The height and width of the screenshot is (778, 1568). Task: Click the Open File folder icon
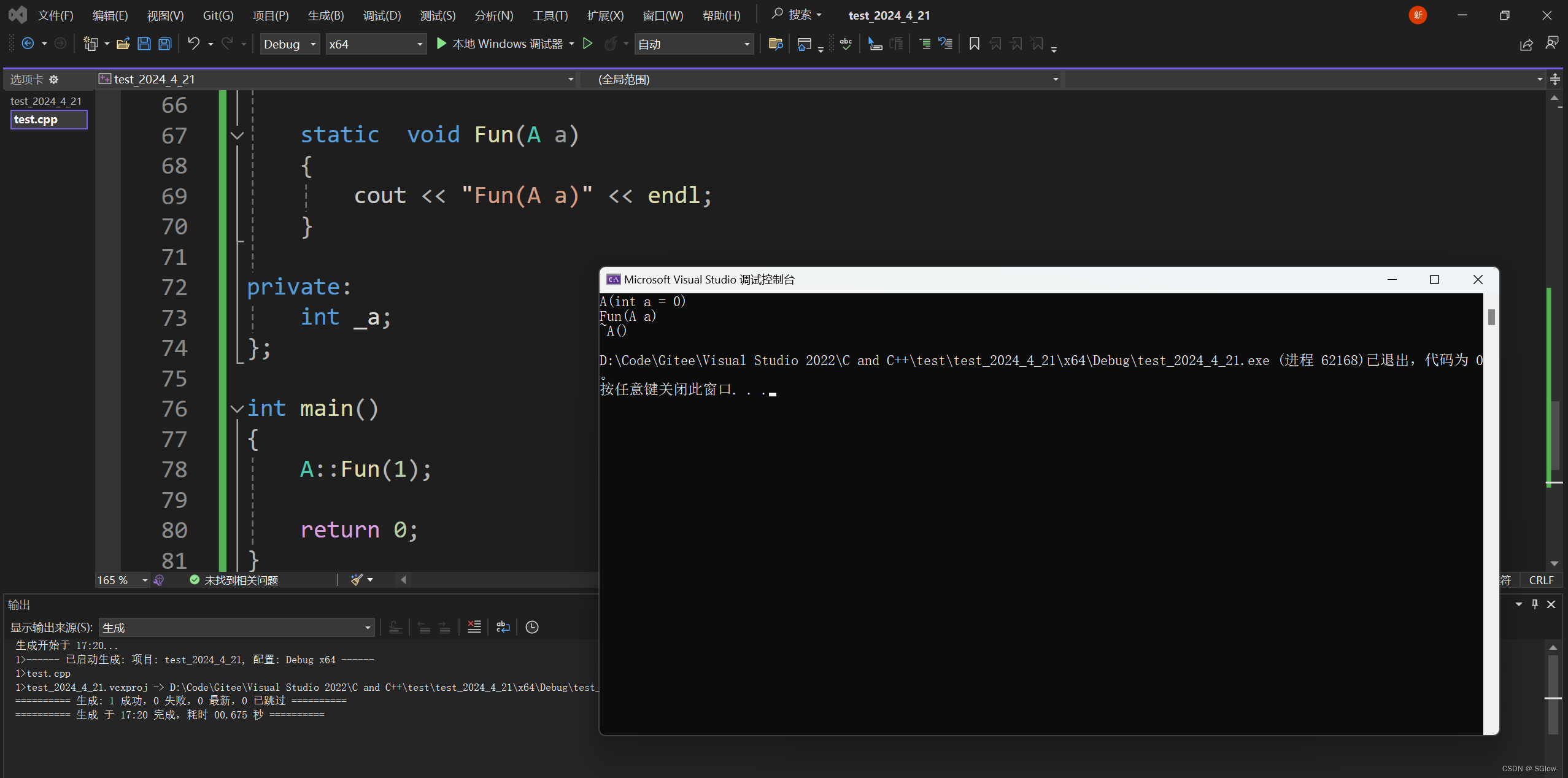point(123,44)
